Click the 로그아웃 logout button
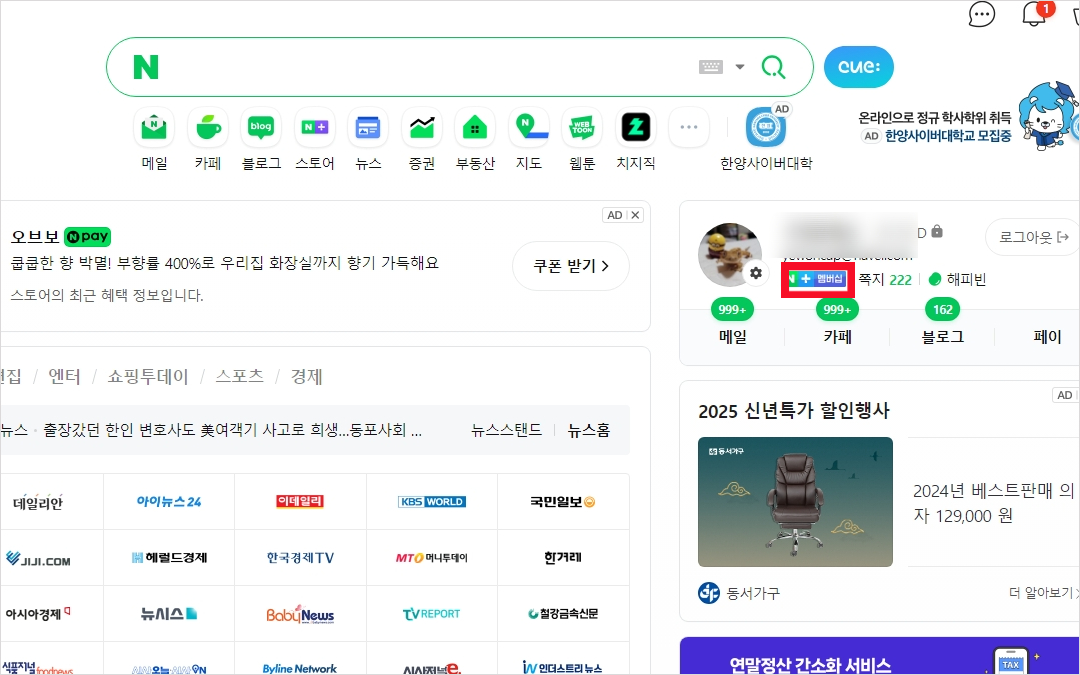1080x675 pixels. [x=1034, y=237]
